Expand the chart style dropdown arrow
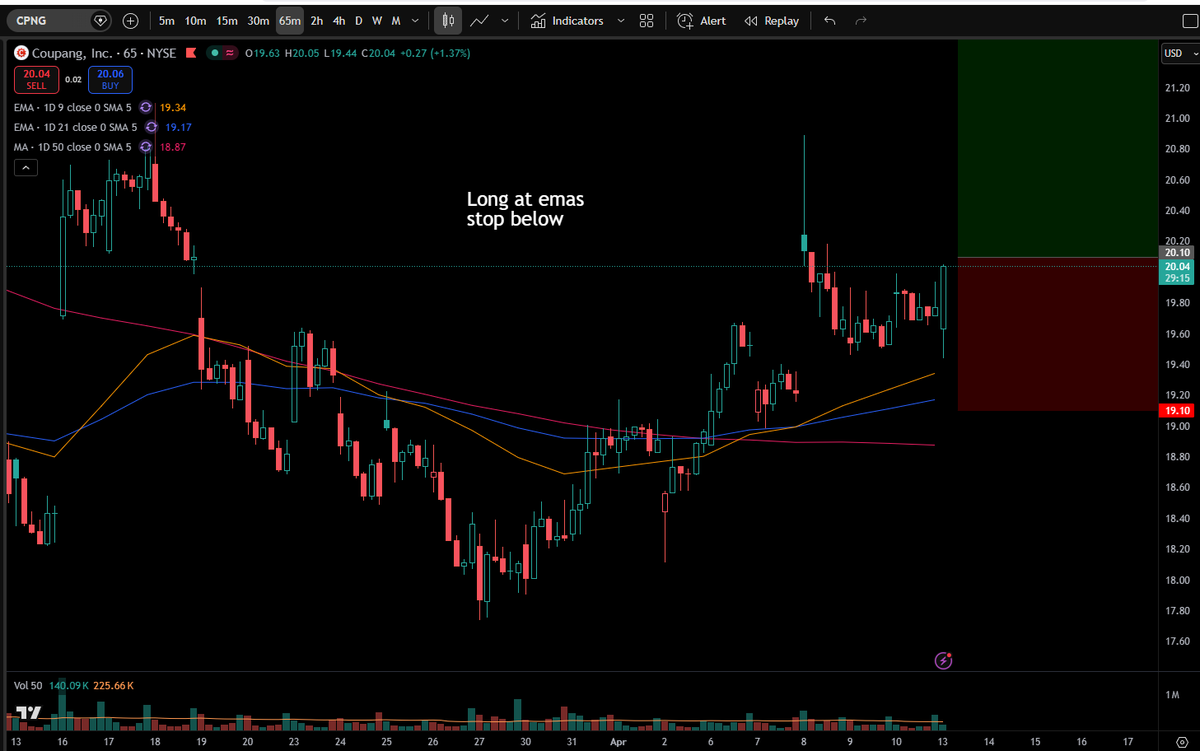This screenshot has height=751, width=1200. tap(504, 20)
